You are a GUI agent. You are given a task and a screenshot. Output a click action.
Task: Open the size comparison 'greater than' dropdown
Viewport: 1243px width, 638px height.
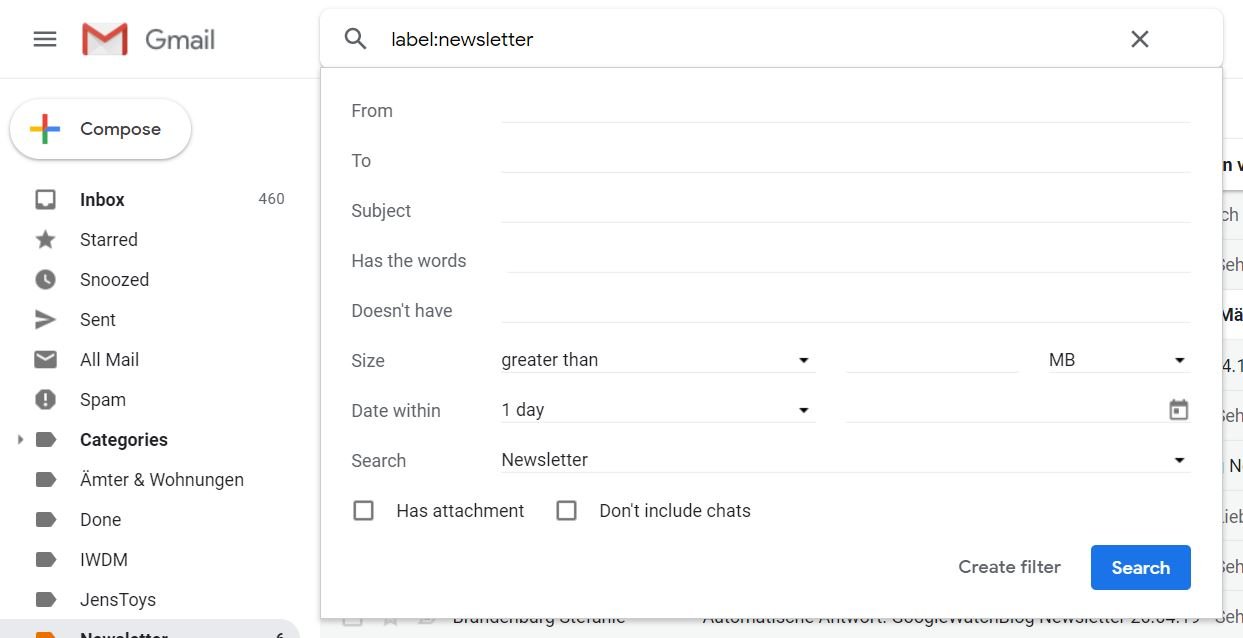pos(656,360)
